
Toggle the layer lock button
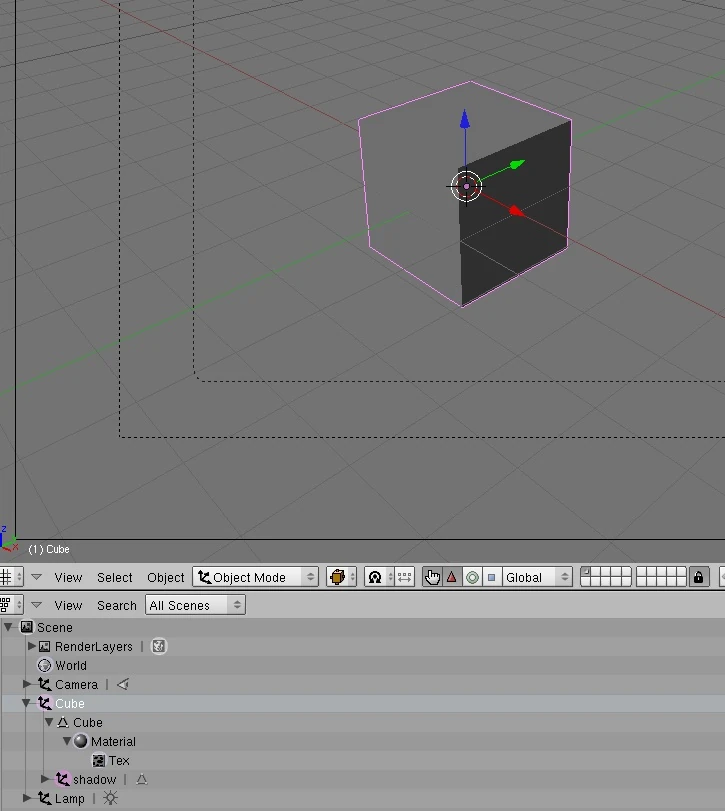[699, 577]
